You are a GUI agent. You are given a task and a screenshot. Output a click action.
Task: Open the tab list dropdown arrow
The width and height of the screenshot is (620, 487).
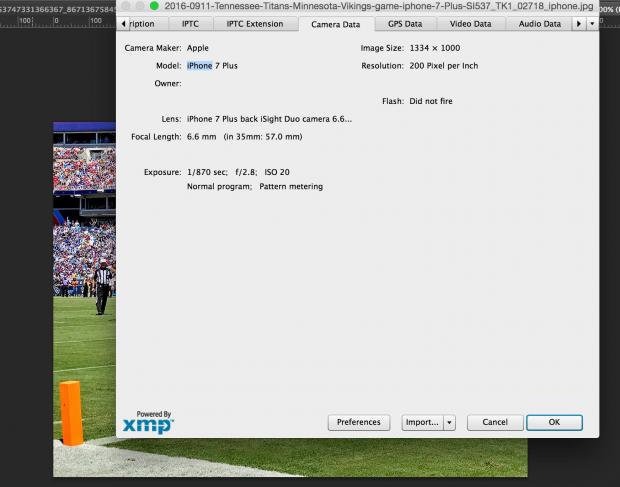592,23
